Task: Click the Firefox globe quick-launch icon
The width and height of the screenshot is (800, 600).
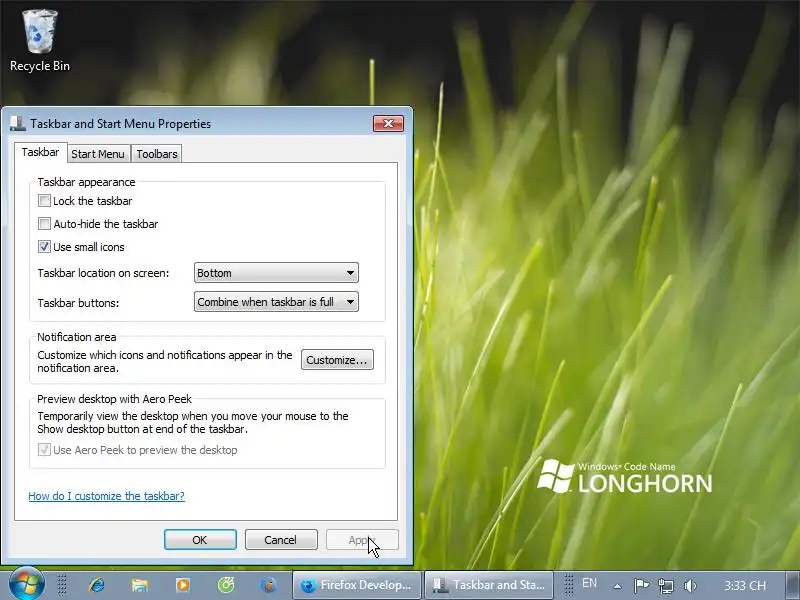Action: tap(268, 585)
